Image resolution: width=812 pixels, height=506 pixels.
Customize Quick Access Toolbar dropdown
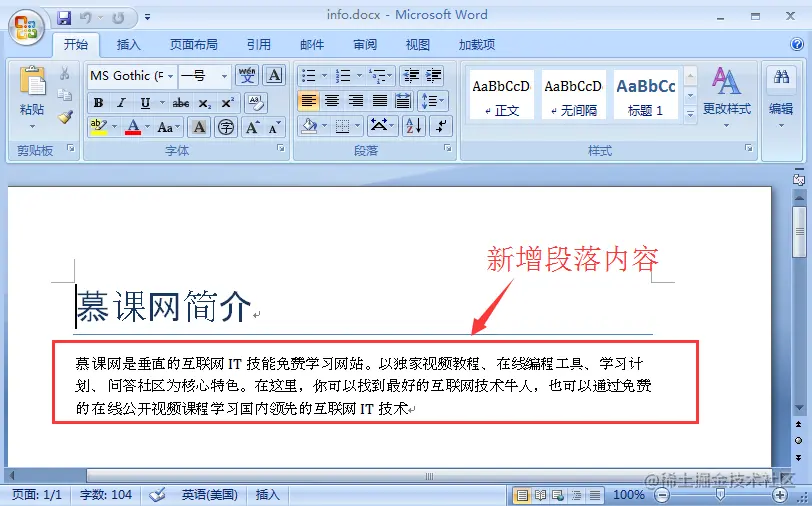[x=148, y=18]
